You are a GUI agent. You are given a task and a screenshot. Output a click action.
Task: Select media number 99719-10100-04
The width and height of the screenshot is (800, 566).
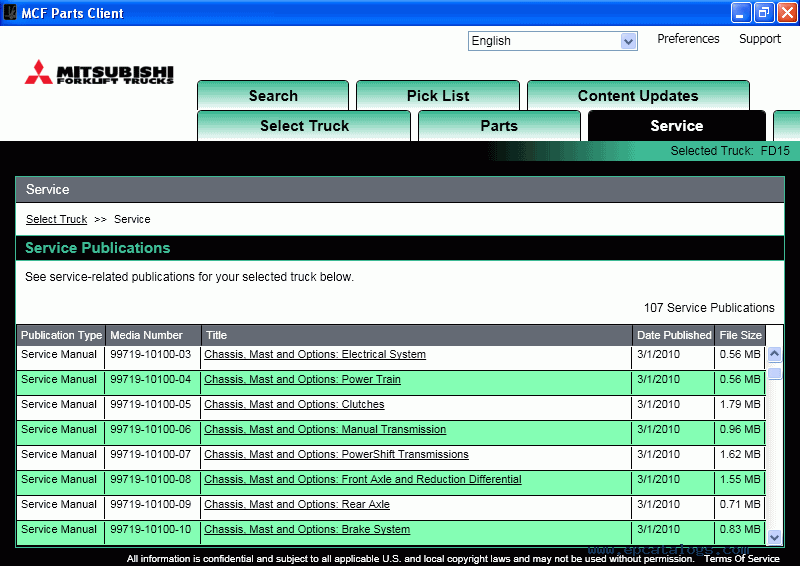151,379
